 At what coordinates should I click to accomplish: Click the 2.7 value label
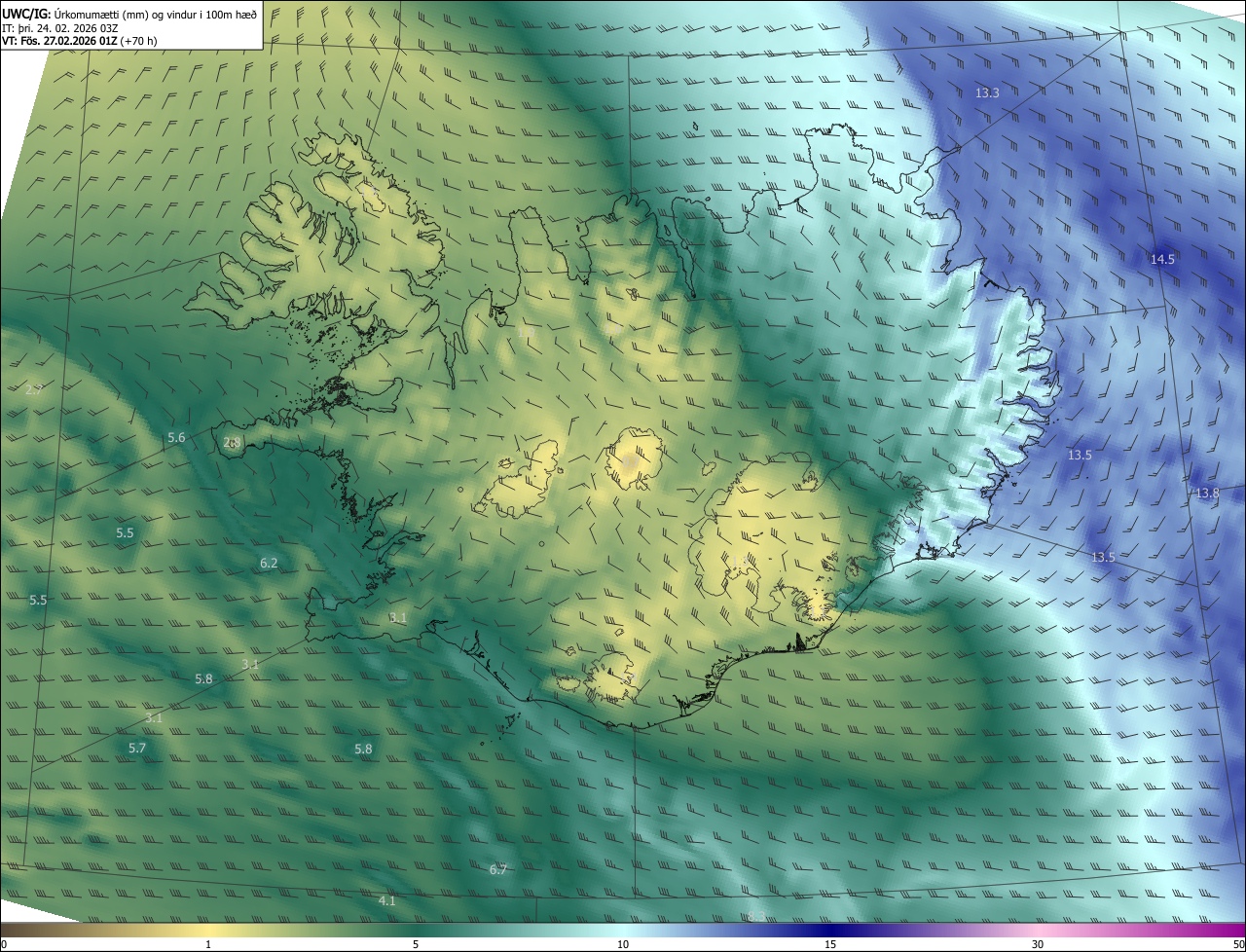point(34,389)
